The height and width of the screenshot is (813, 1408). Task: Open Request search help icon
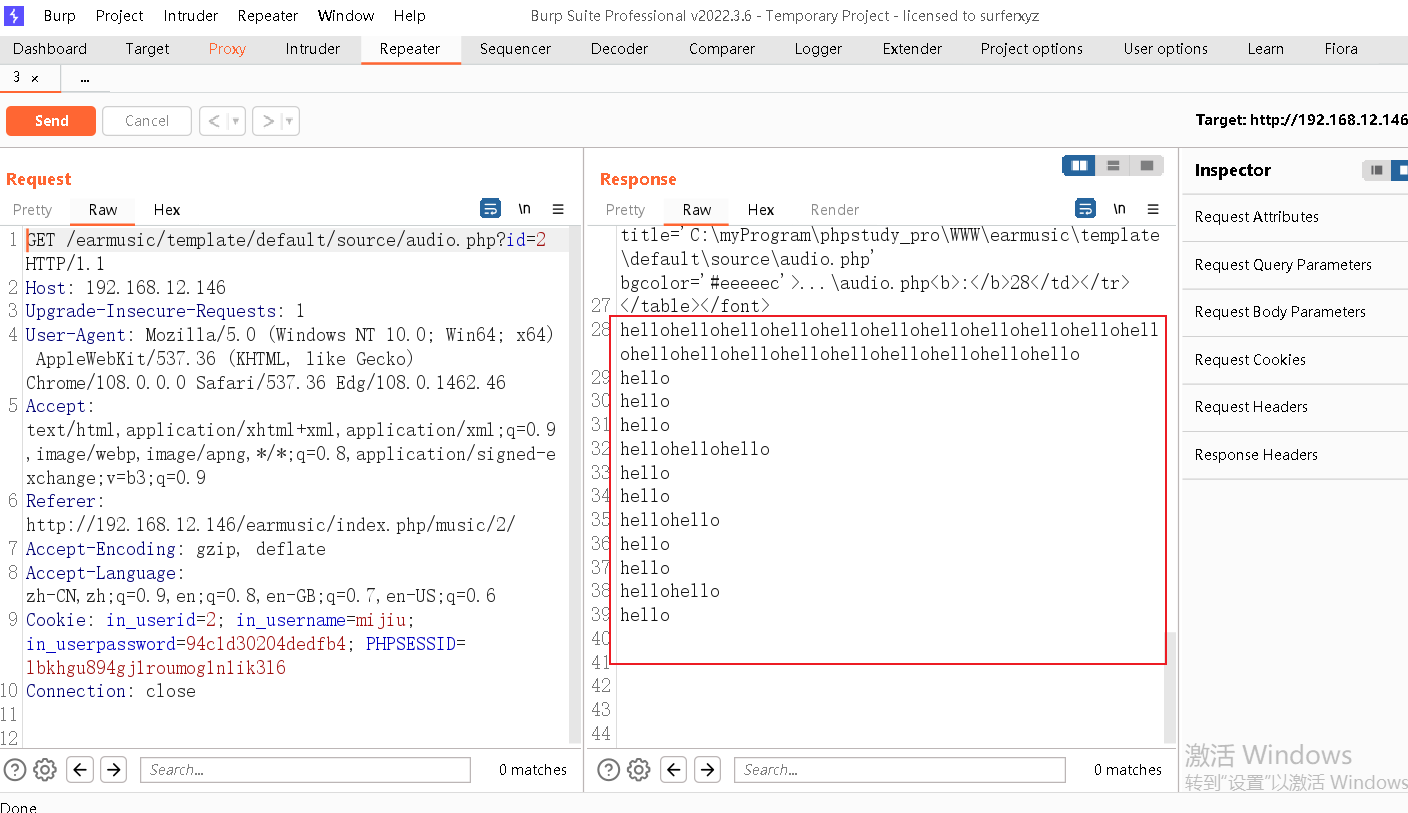pos(15,769)
